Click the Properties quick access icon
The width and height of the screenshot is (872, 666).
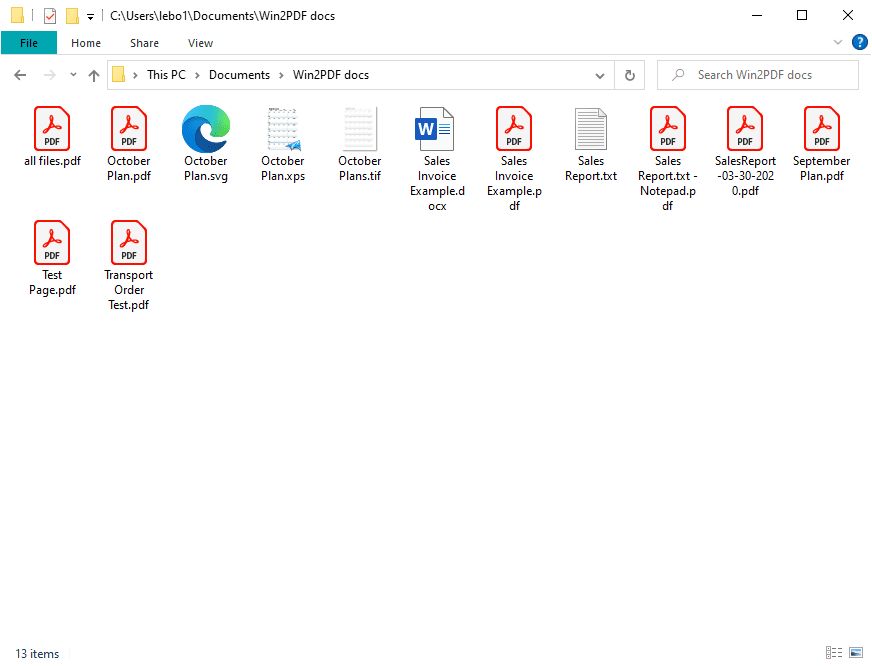coord(50,16)
